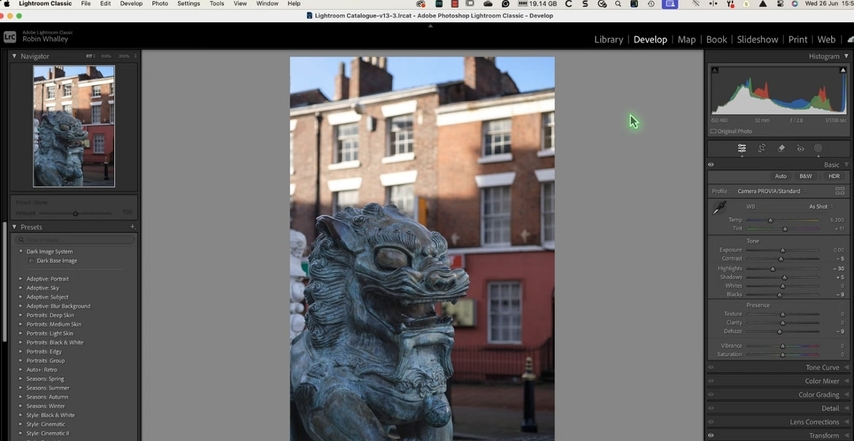
Task: Click the Auto tone button
Action: click(781, 176)
